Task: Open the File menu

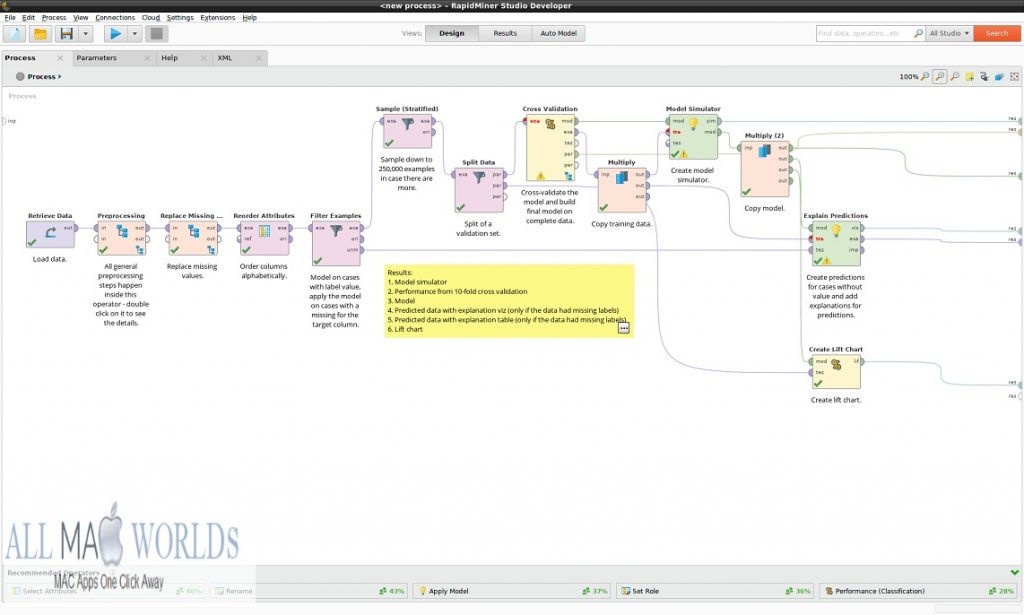Action: (x=10, y=18)
